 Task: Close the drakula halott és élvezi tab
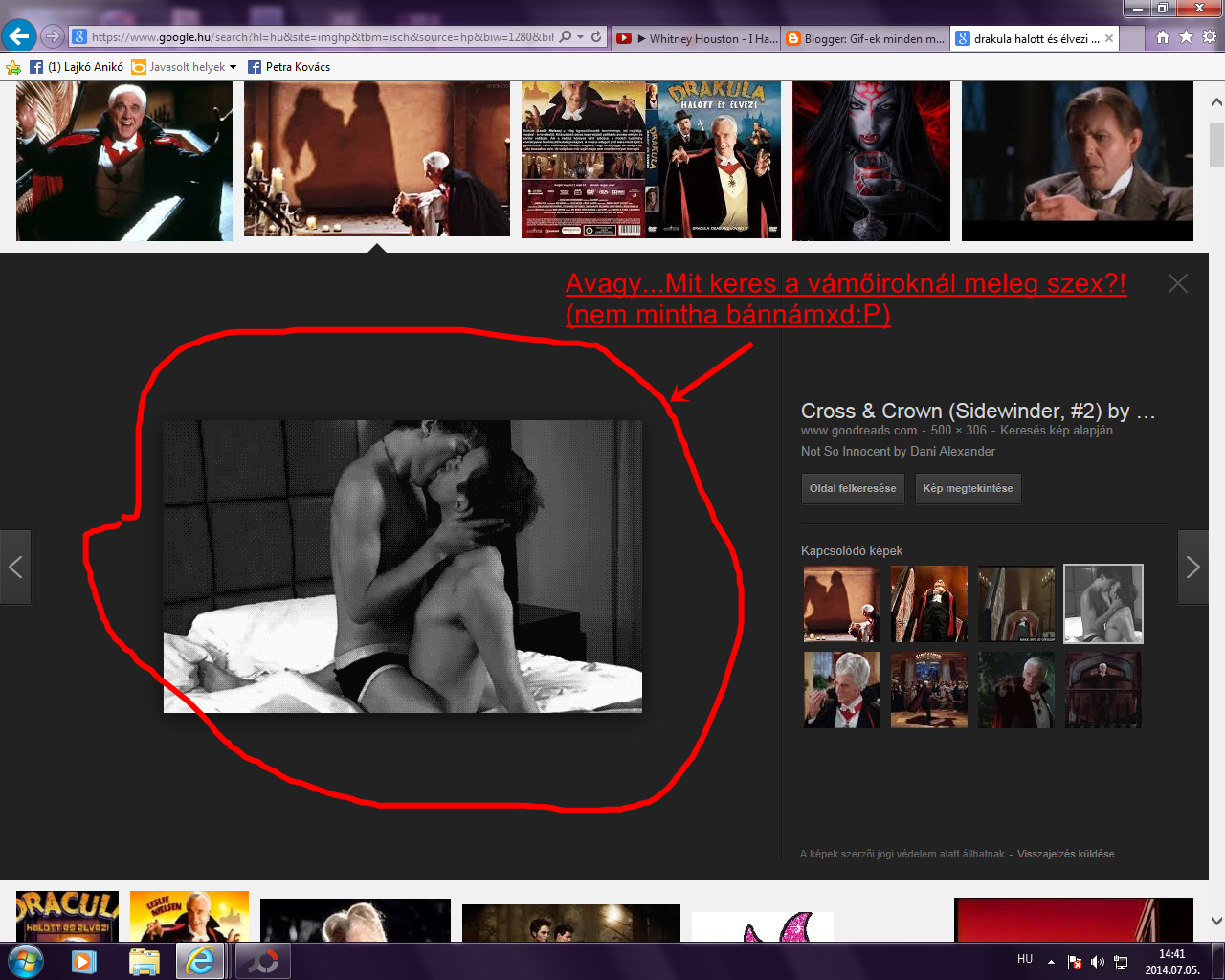[x=1109, y=38]
